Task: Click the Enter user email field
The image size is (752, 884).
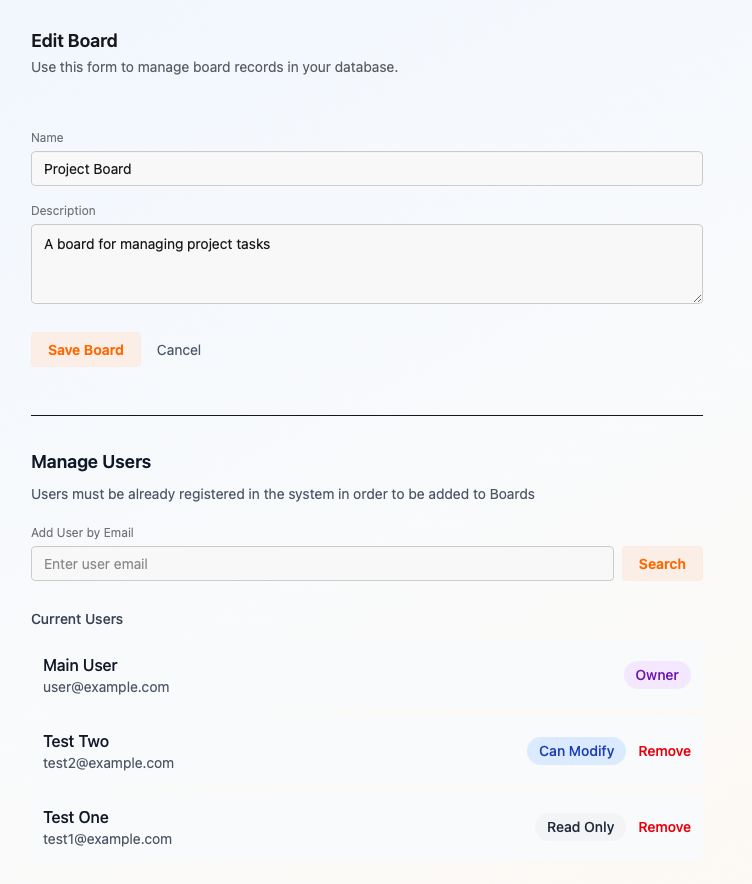Action: [x=322, y=564]
